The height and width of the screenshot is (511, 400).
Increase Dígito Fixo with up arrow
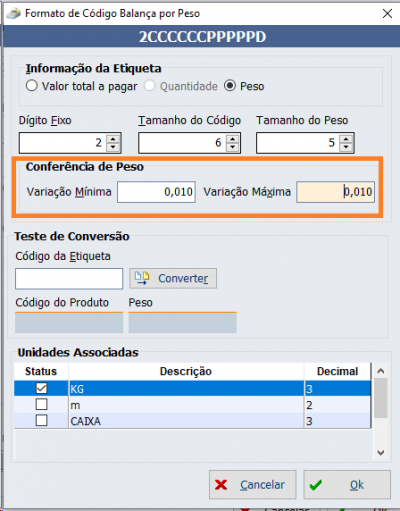[113, 139]
